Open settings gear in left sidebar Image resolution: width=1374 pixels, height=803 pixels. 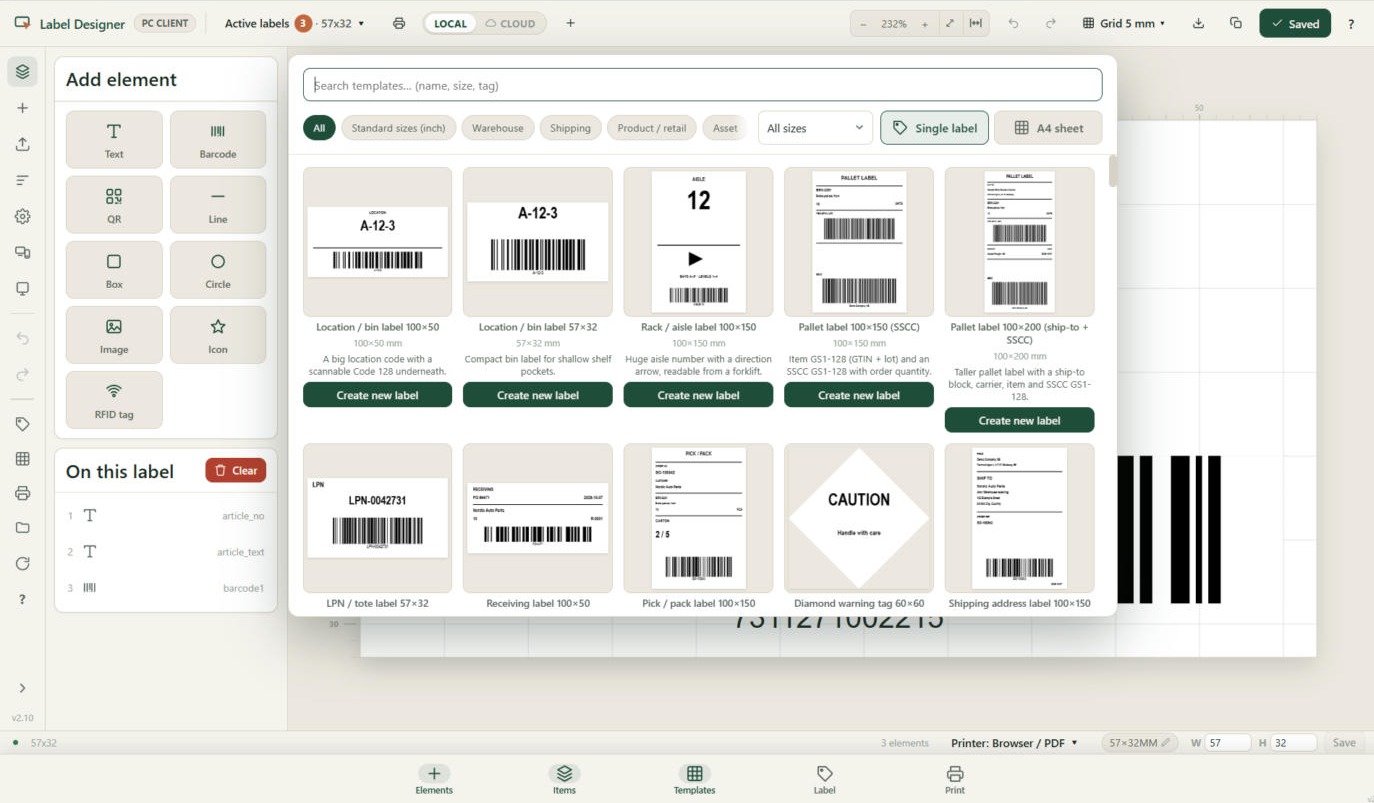point(22,217)
